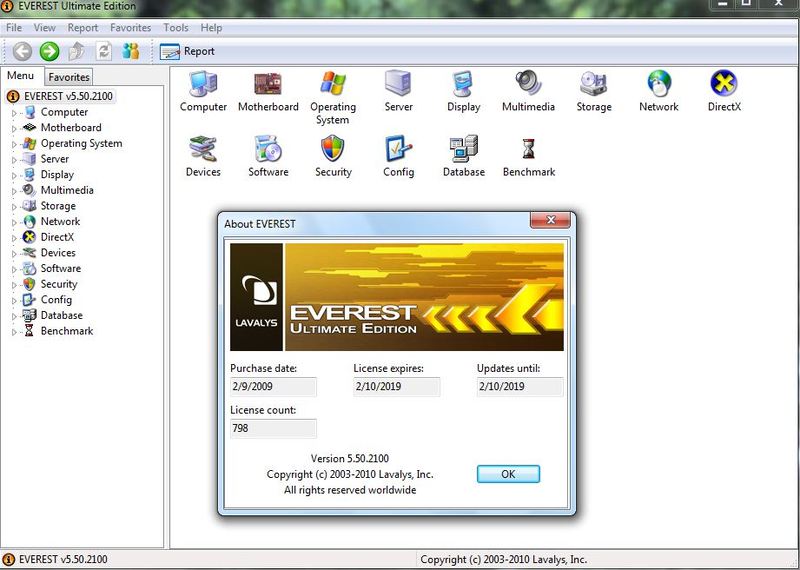Expand the Software tree node
The height and width of the screenshot is (570, 800).
click(14, 269)
